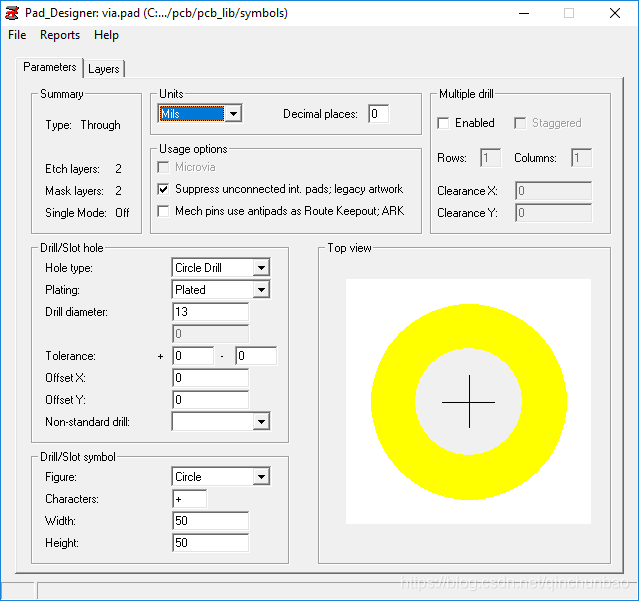
Task: Expand the Drill symbol Figure dropdown
Action: tap(260, 477)
